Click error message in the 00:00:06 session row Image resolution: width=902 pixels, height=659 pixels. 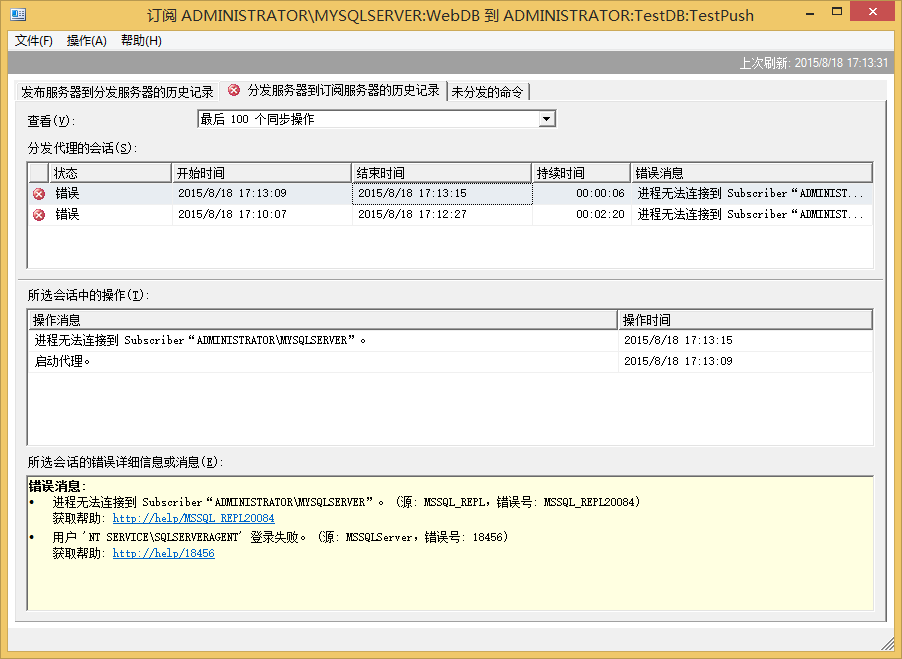coord(751,193)
